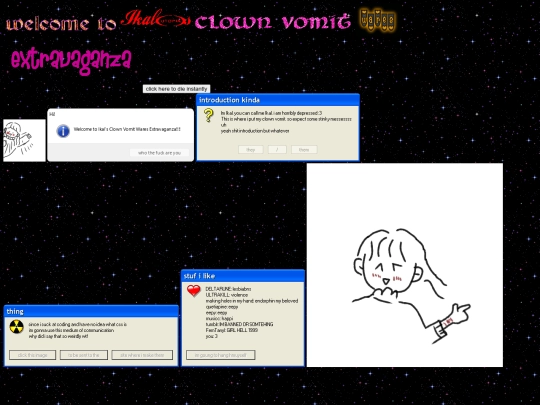Click the 'stuf i like' title bar
The height and width of the screenshot is (405, 540).
click(x=243, y=276)
